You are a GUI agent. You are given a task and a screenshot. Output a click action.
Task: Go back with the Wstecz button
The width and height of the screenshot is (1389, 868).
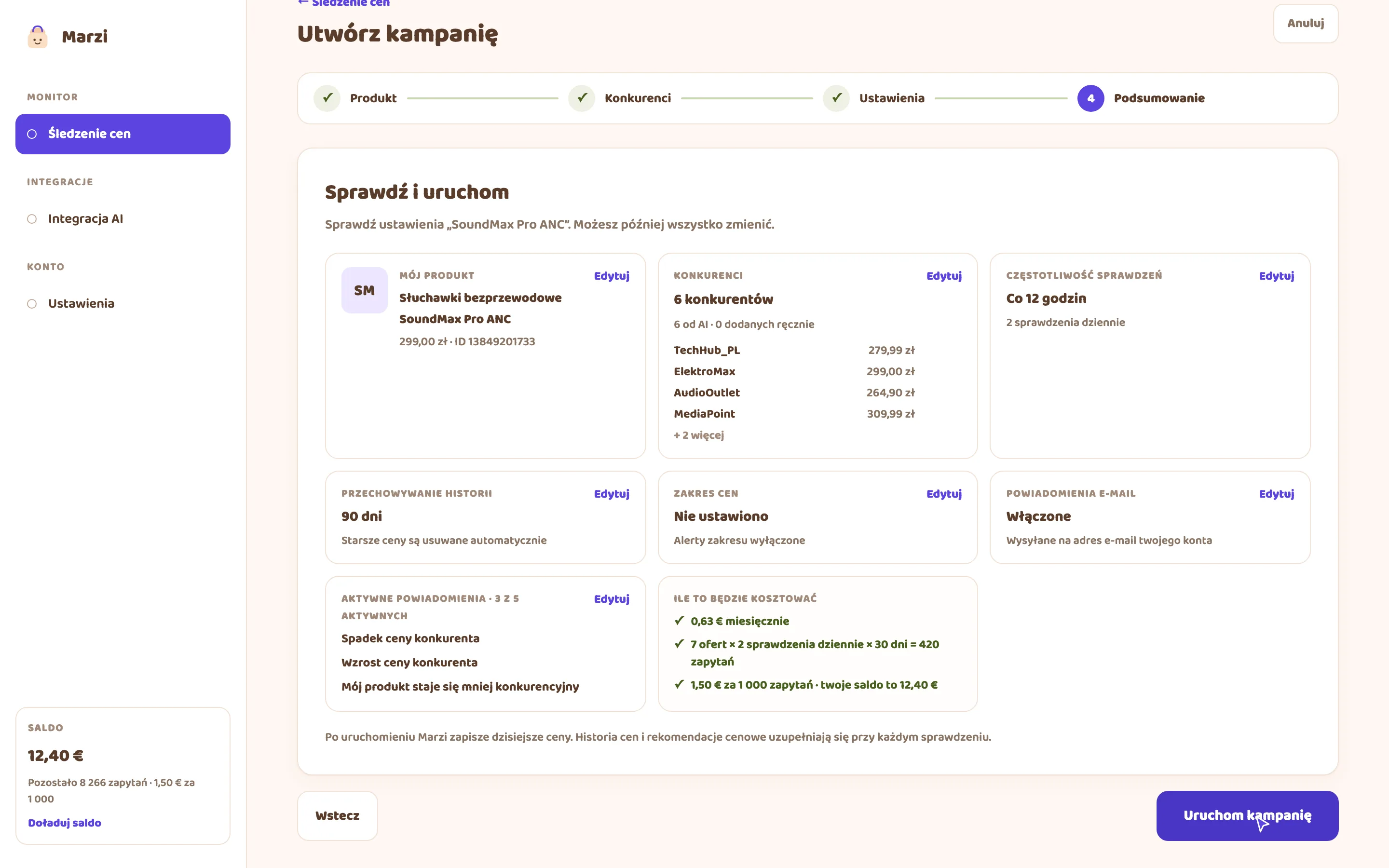tap(338, 816)
